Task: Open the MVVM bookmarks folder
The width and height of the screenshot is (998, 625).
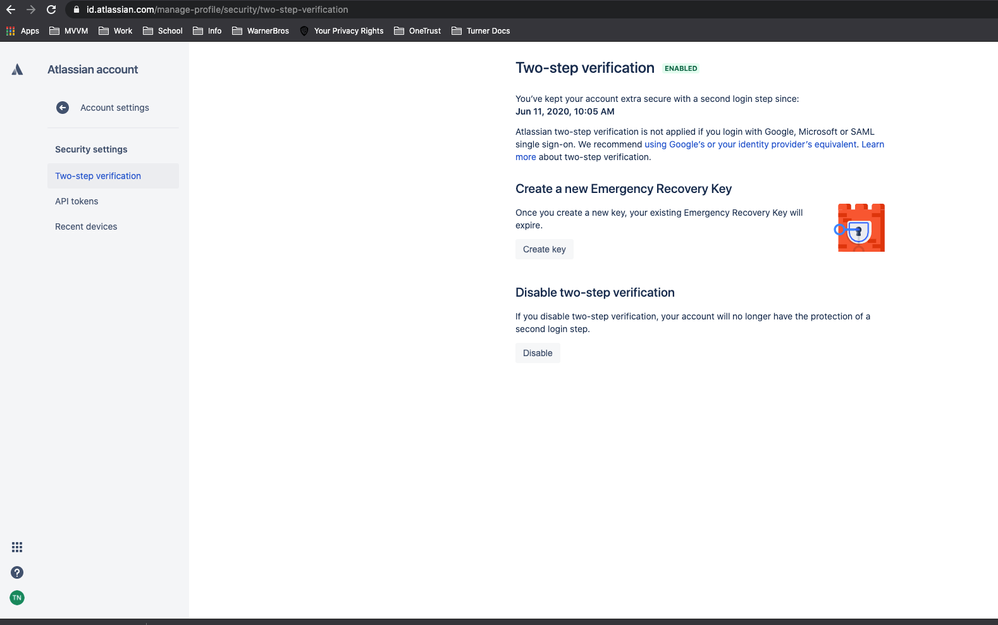Action: [x=69, y=31]
